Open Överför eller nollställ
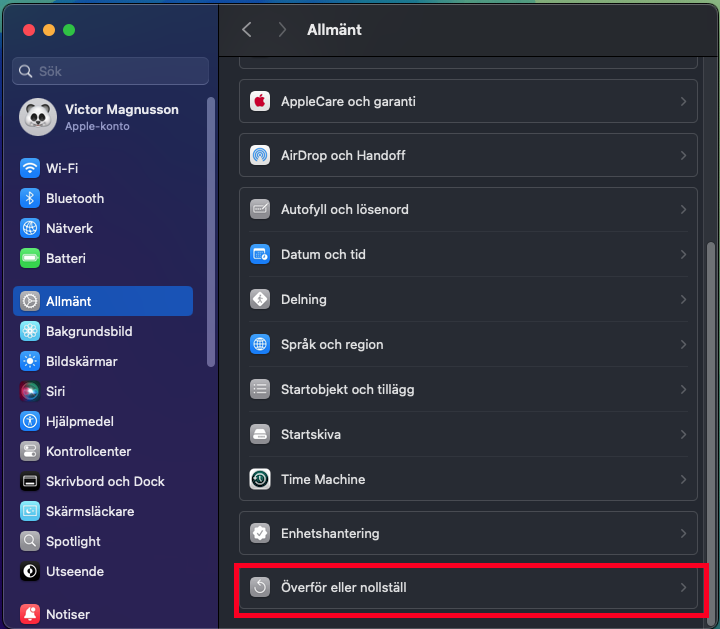 (468, 587)
